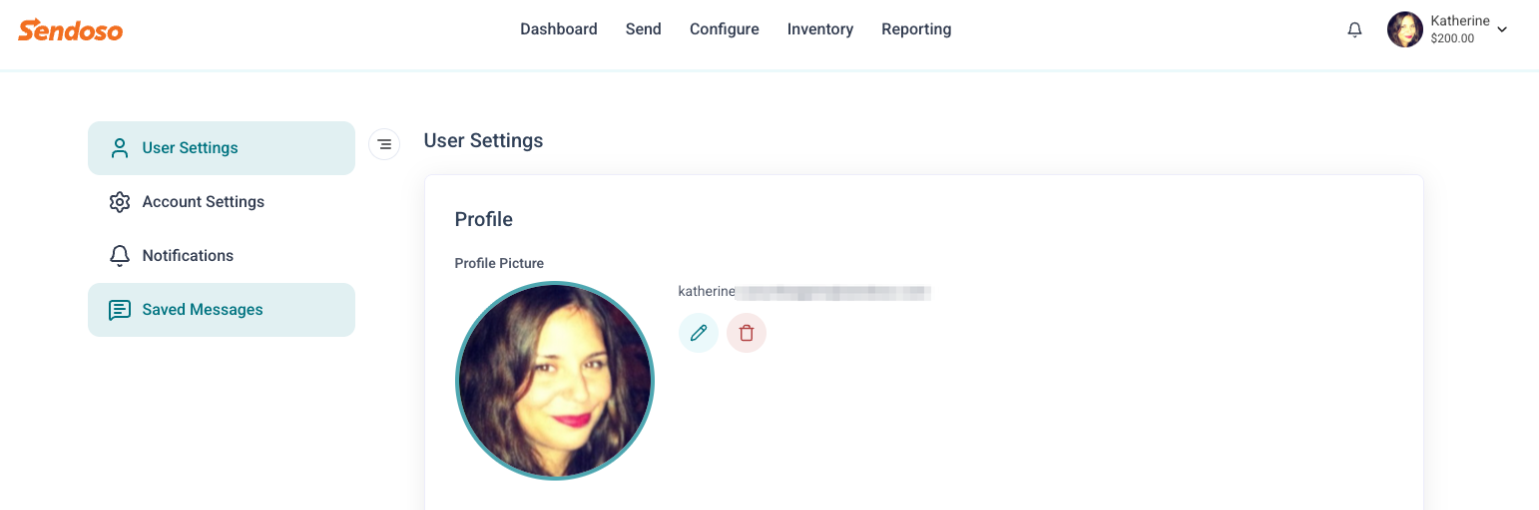Open the Katherine account name menu
1539x510 pixels.
click(x=1460, y=21)
